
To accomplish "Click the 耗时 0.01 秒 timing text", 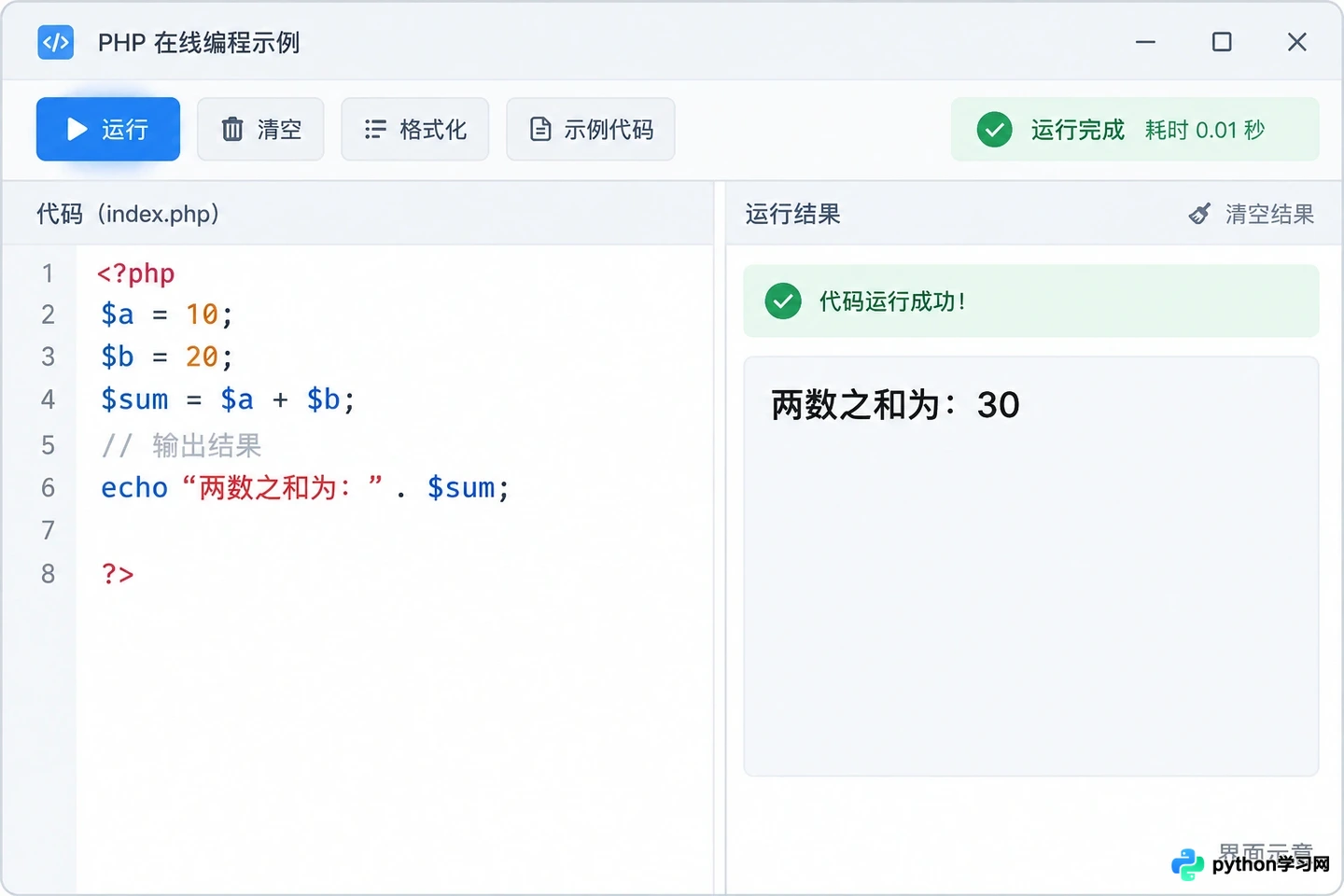I will [1205, 130].
